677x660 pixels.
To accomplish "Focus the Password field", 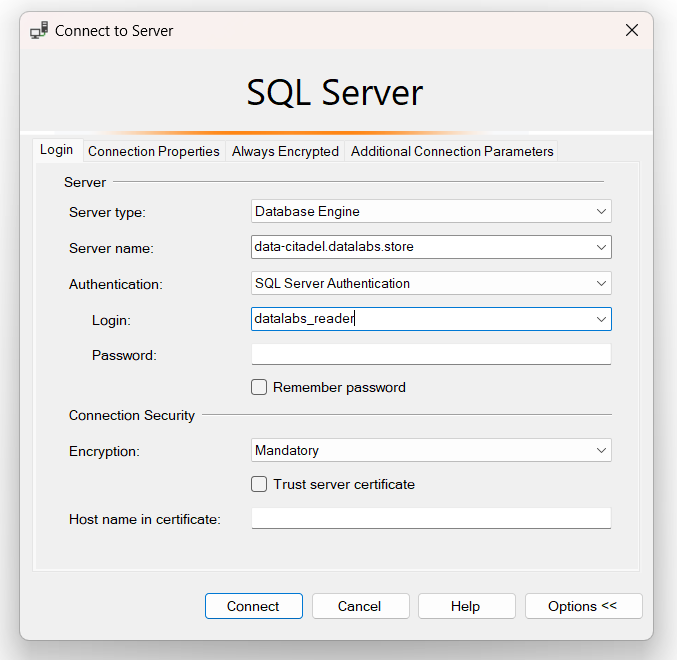I will point(431,354).
